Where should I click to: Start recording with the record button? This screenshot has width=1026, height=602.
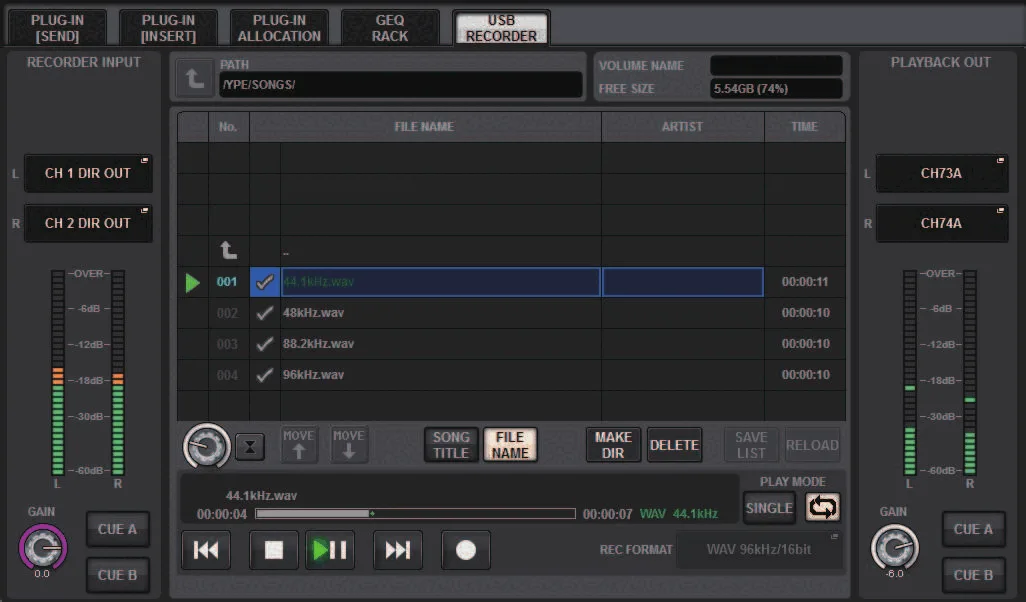point(466,550)
